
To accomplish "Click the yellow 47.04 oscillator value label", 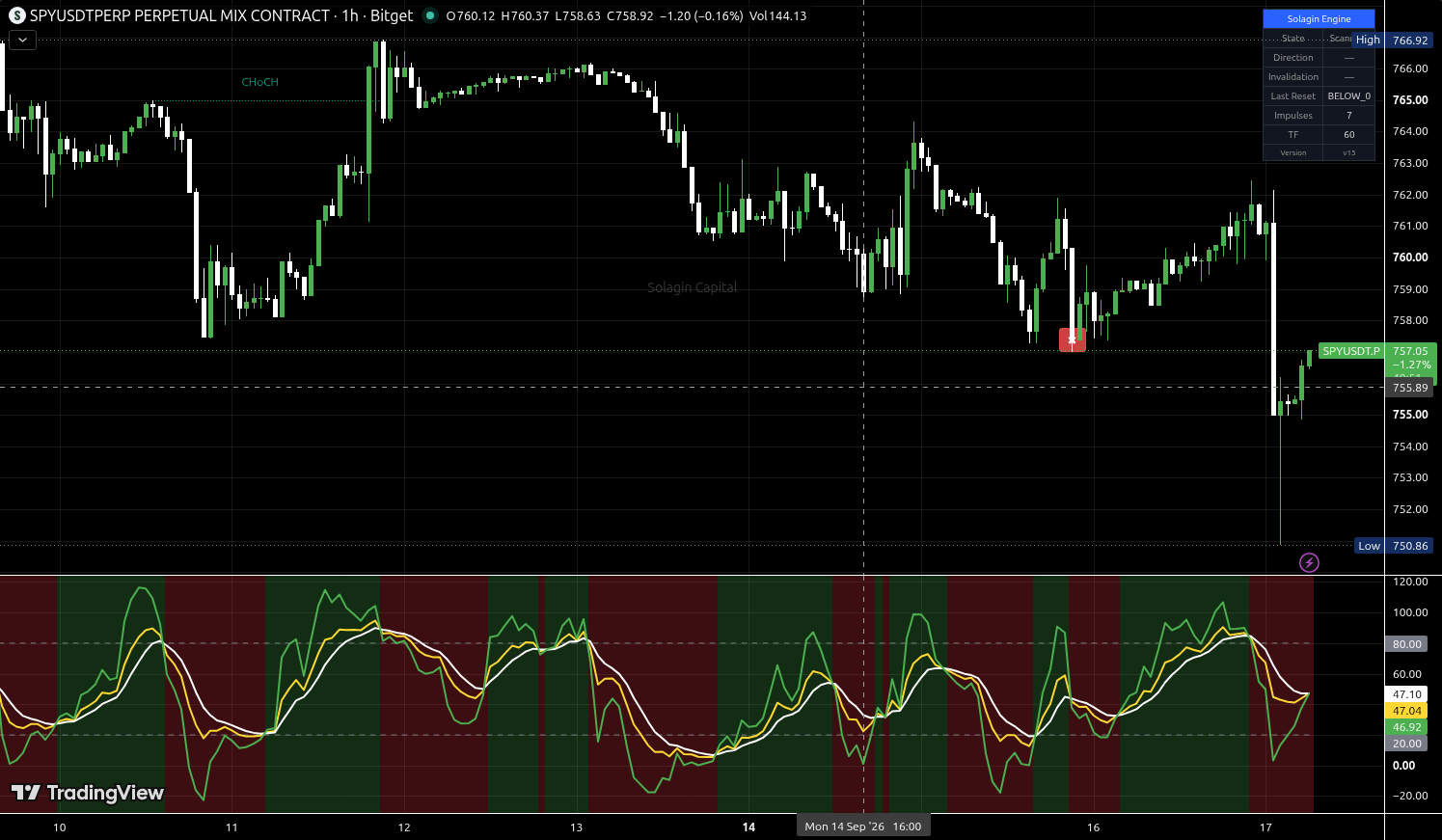I will click(1407, 711).
